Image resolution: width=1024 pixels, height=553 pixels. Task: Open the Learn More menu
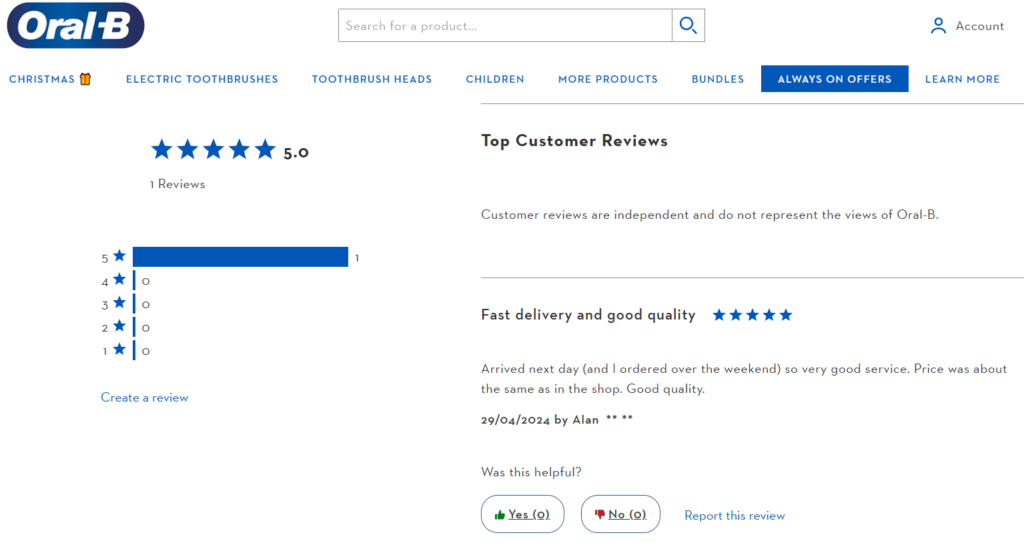[963, 79]
